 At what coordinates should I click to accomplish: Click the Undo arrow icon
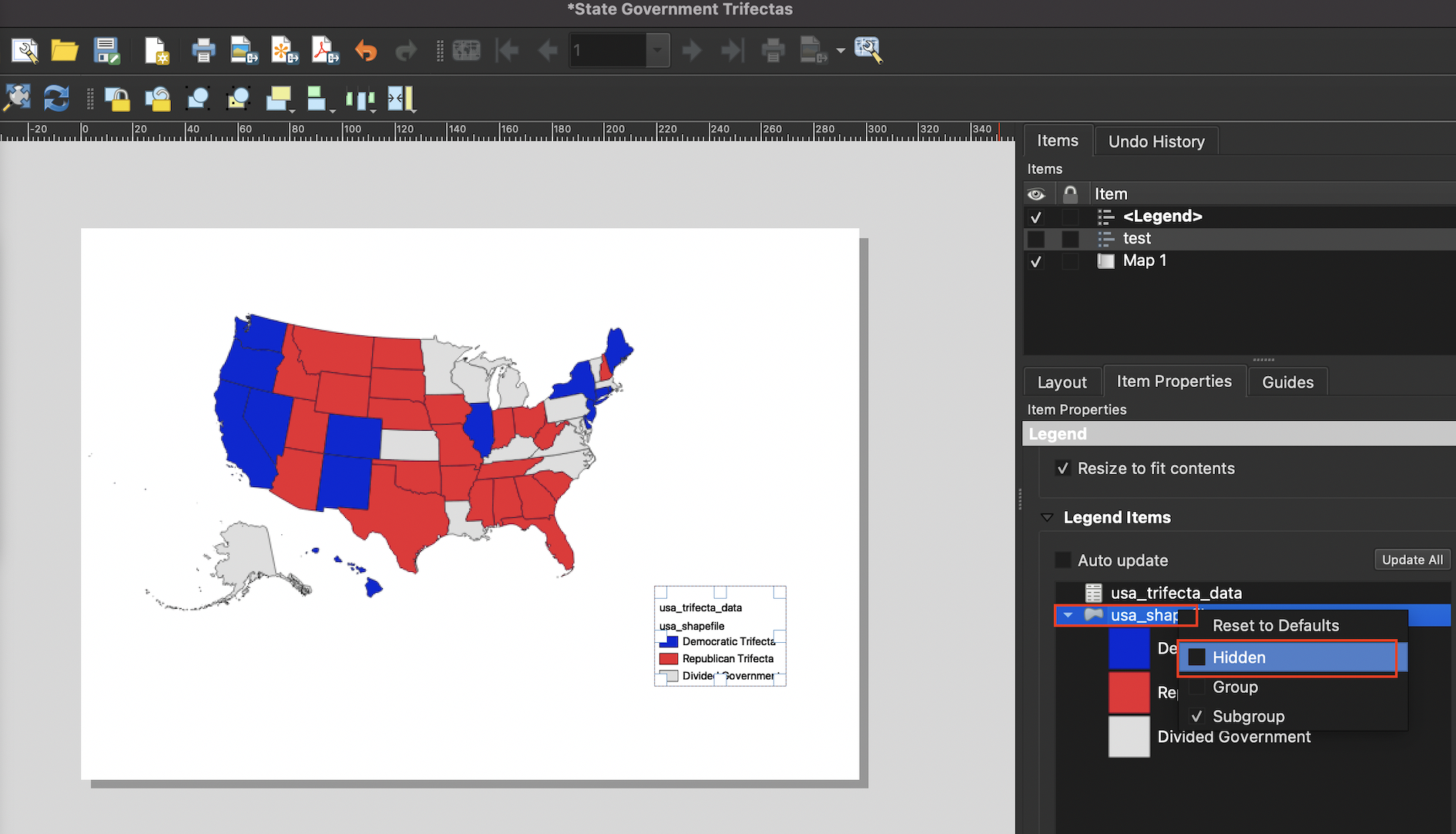pyautogui.click(x=366, y=51)
